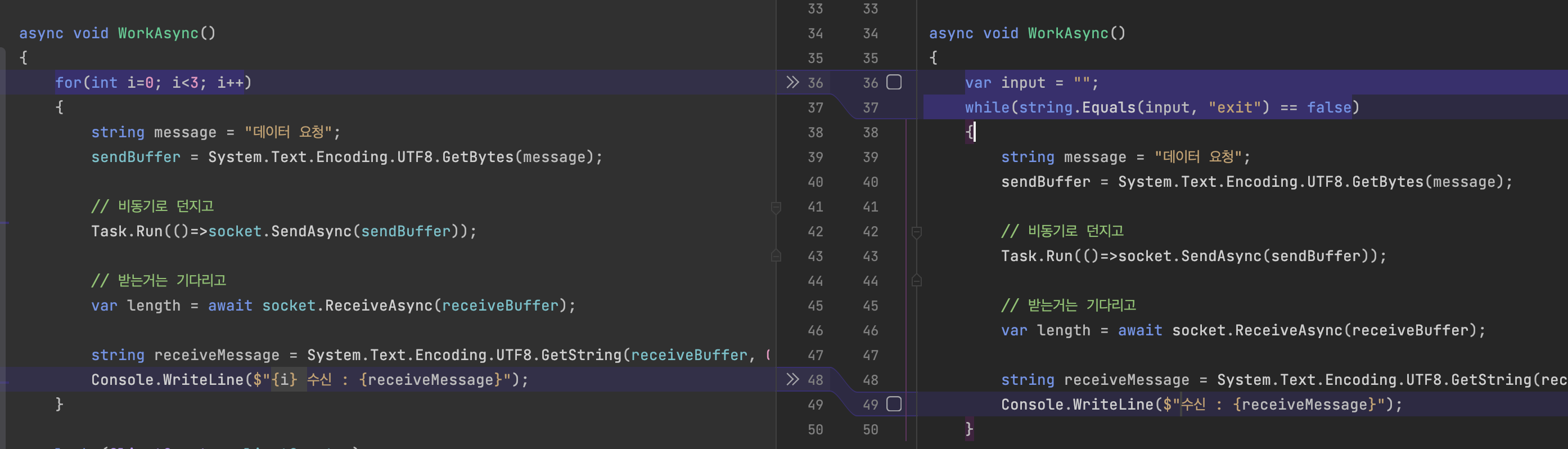Tick the include checkbox beside line 49
Screen dimensions: 1568x449
click(894, 404)
